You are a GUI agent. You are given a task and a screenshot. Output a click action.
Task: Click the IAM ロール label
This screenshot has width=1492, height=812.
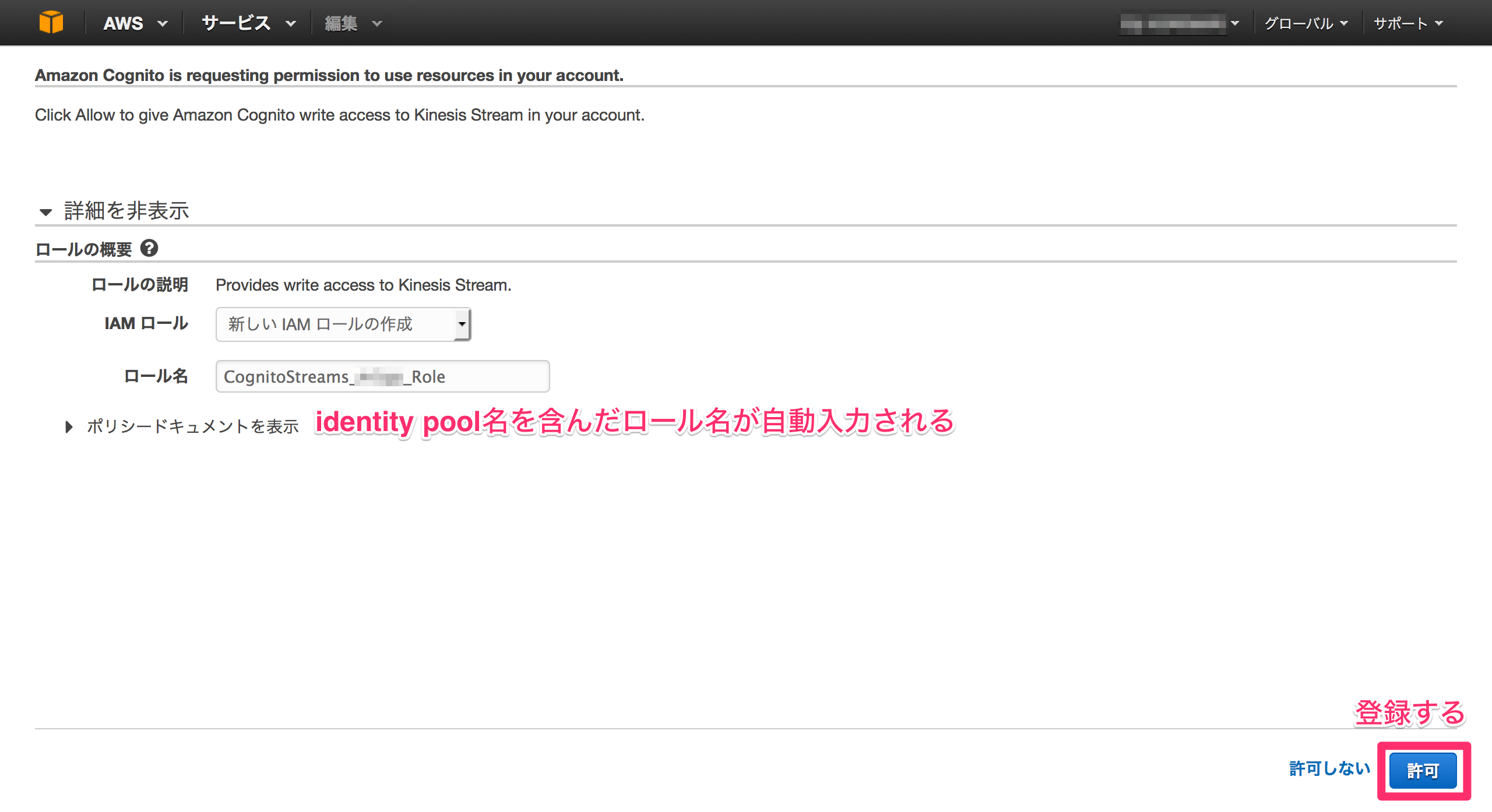146,323
